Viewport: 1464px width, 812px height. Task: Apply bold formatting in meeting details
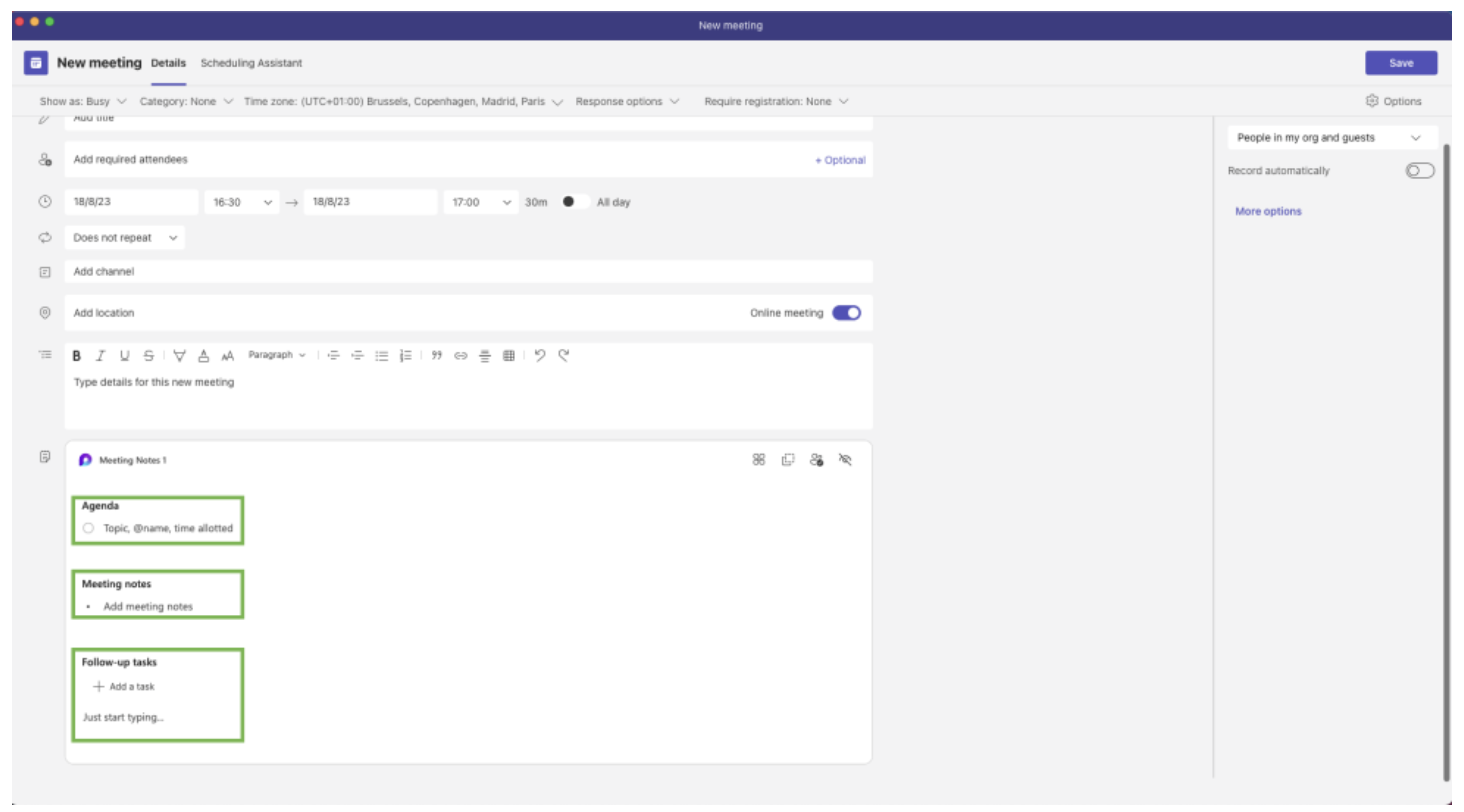[x=77, y=356]
